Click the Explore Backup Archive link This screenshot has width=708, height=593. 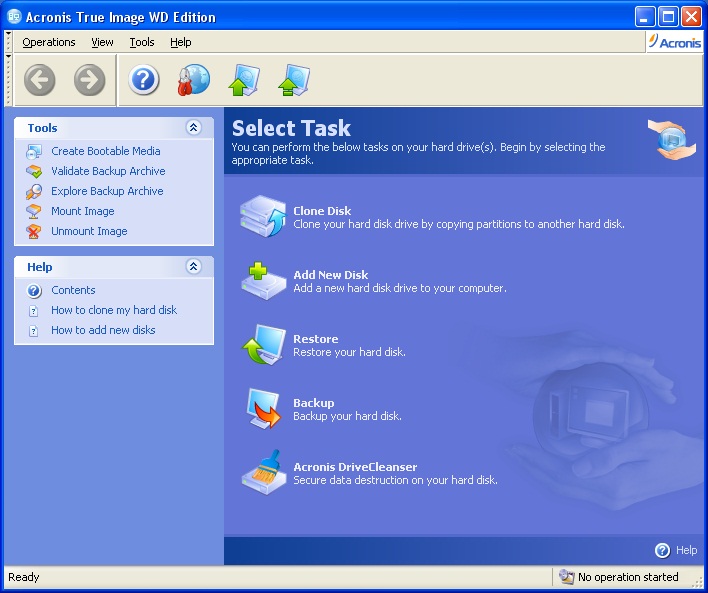(107, 191)
